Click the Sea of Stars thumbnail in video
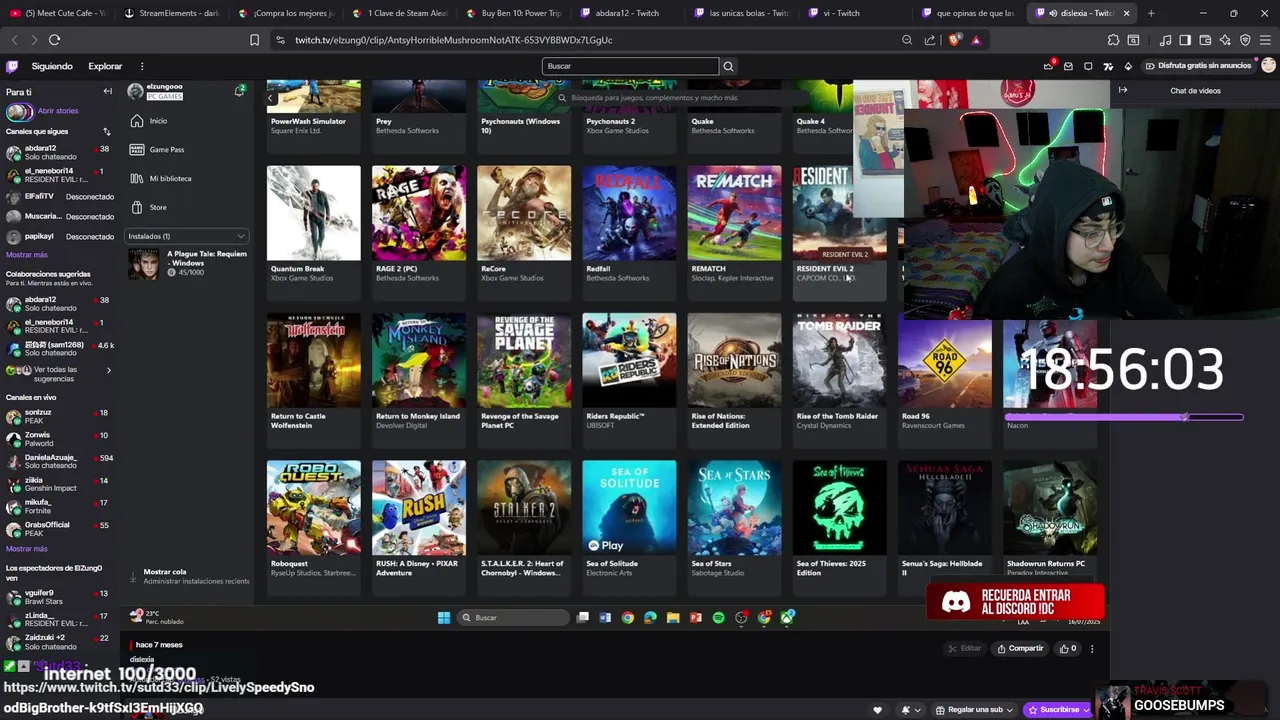 [734, 508]
